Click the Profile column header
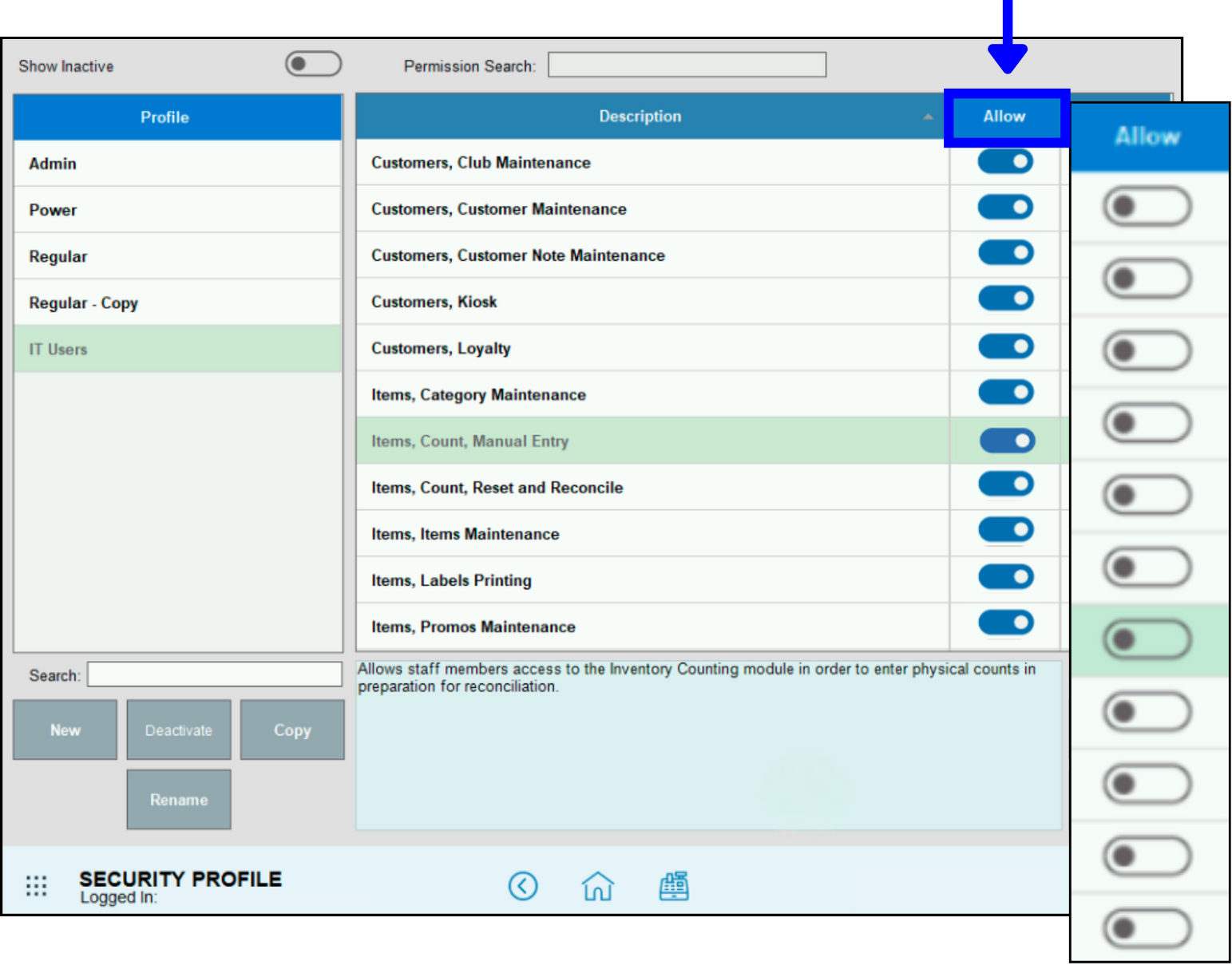Screen dimensions: 1232x965 (x=165, y=117)
